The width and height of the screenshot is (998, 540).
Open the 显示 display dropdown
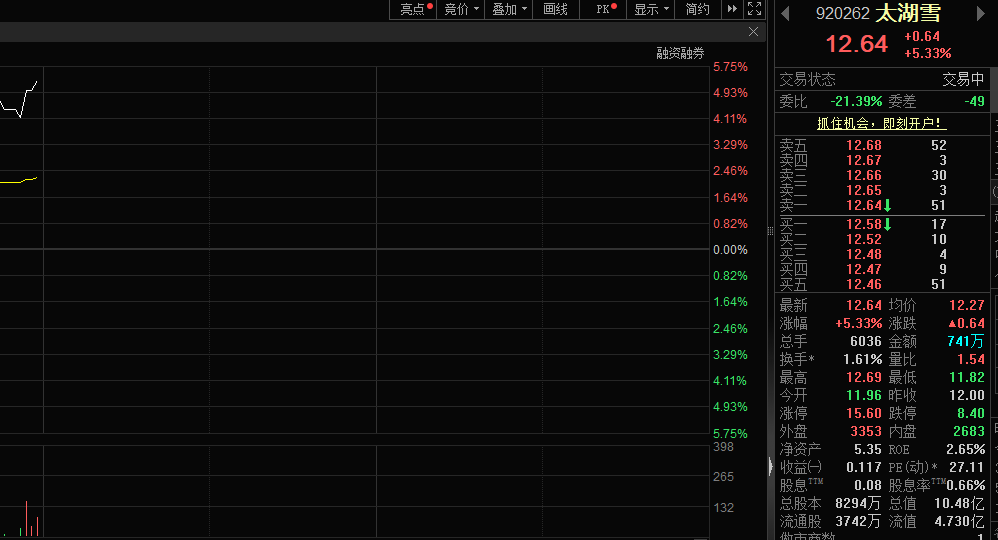coord(651,9)
